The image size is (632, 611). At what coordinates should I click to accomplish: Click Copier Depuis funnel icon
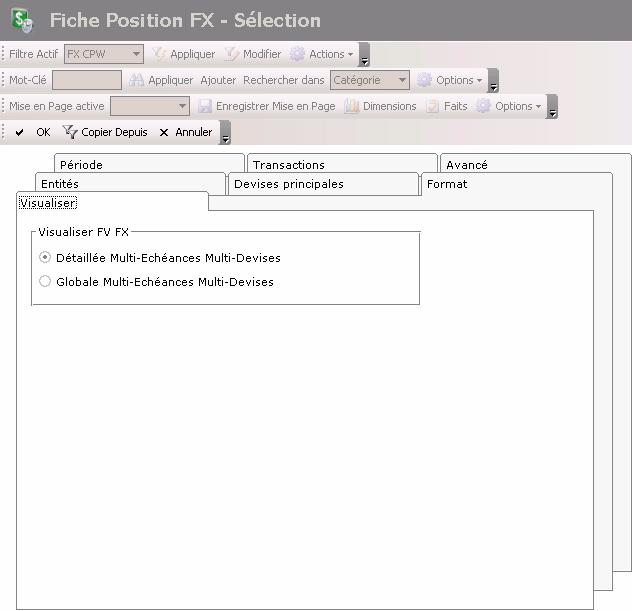[70, 132]
